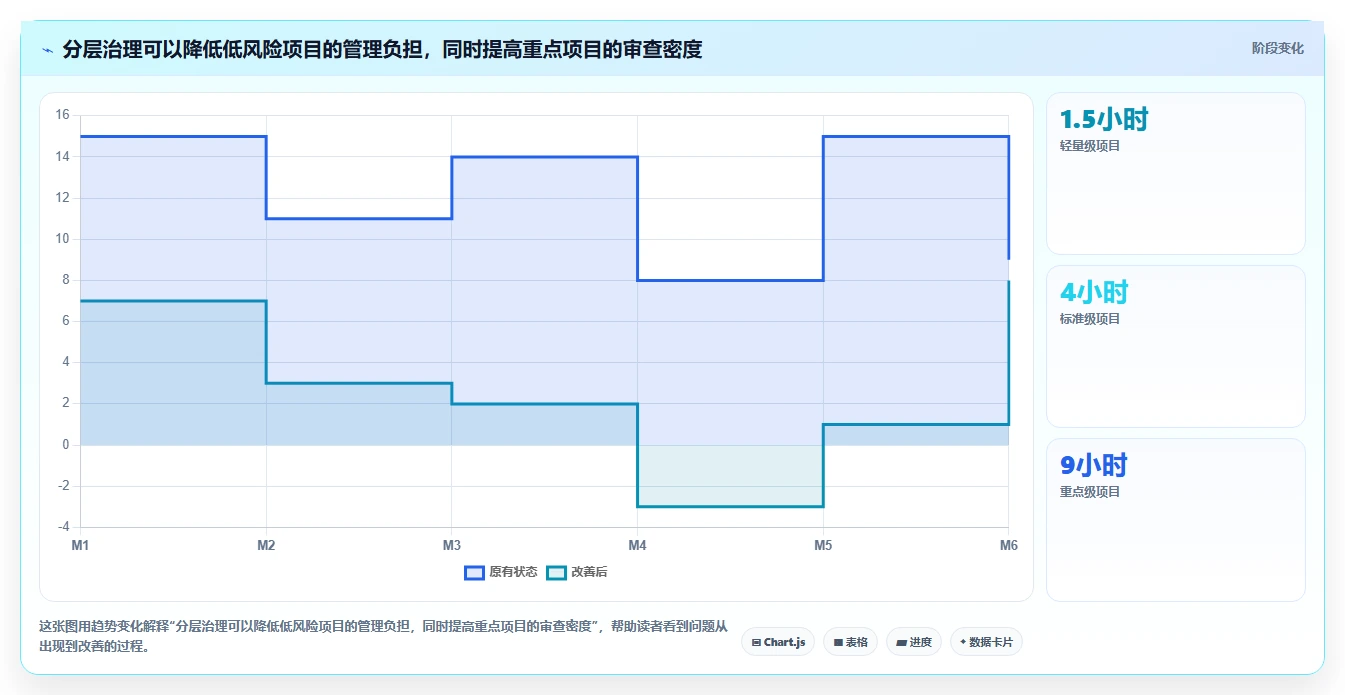Click the 数据卡片 tag
1345x695 pixels.
click(986, 642)
